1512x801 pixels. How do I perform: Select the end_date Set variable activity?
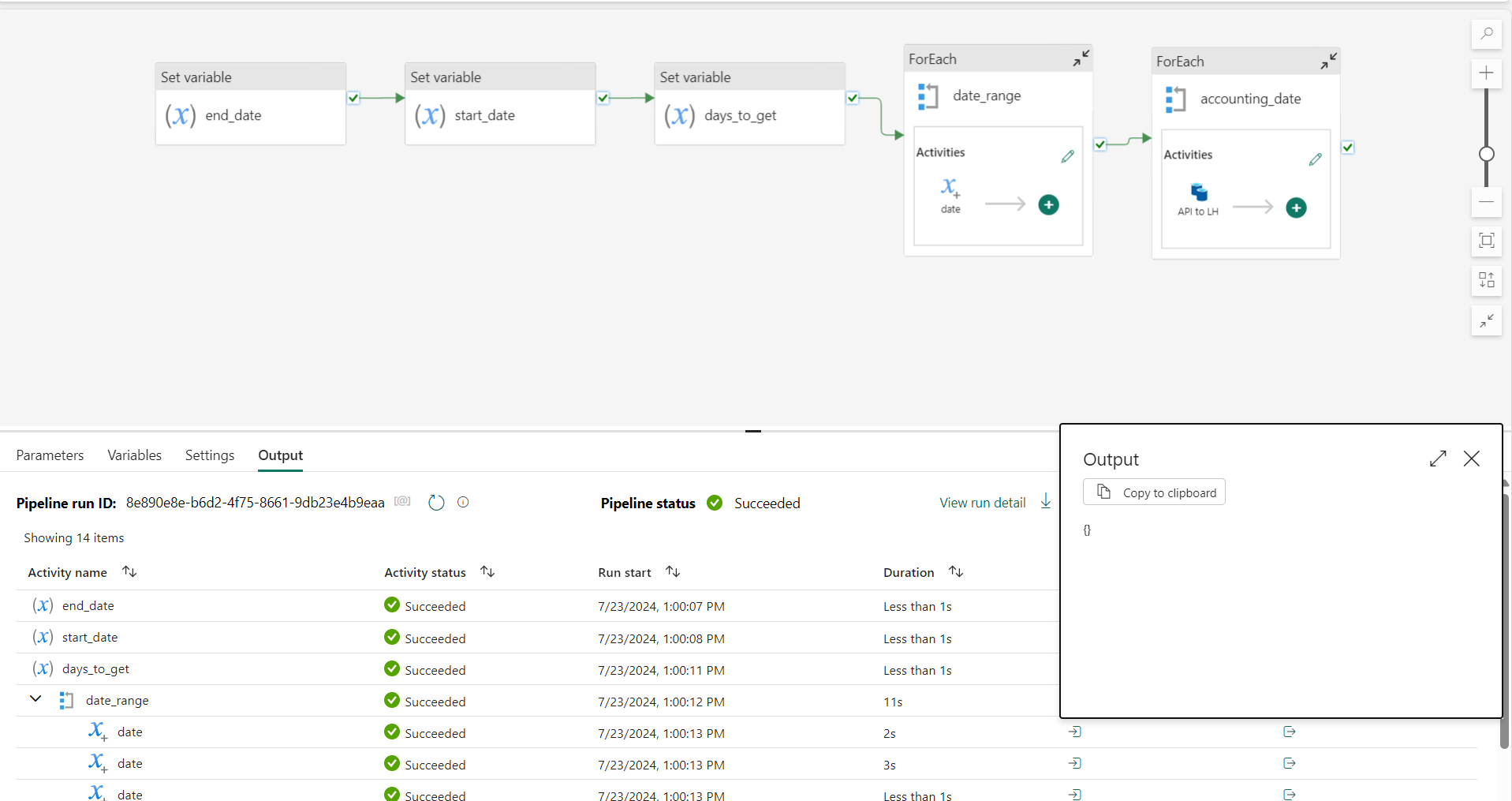point(251,104)
